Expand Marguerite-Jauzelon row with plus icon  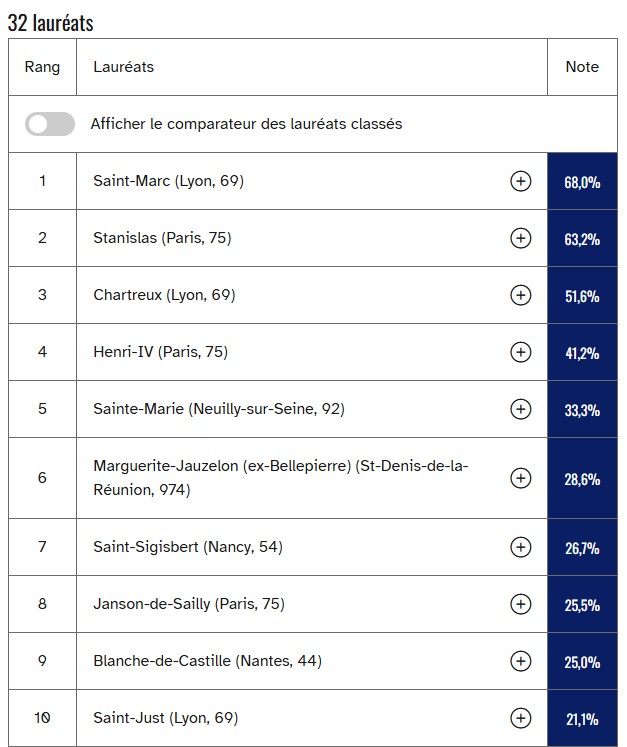tap(521, 478)
